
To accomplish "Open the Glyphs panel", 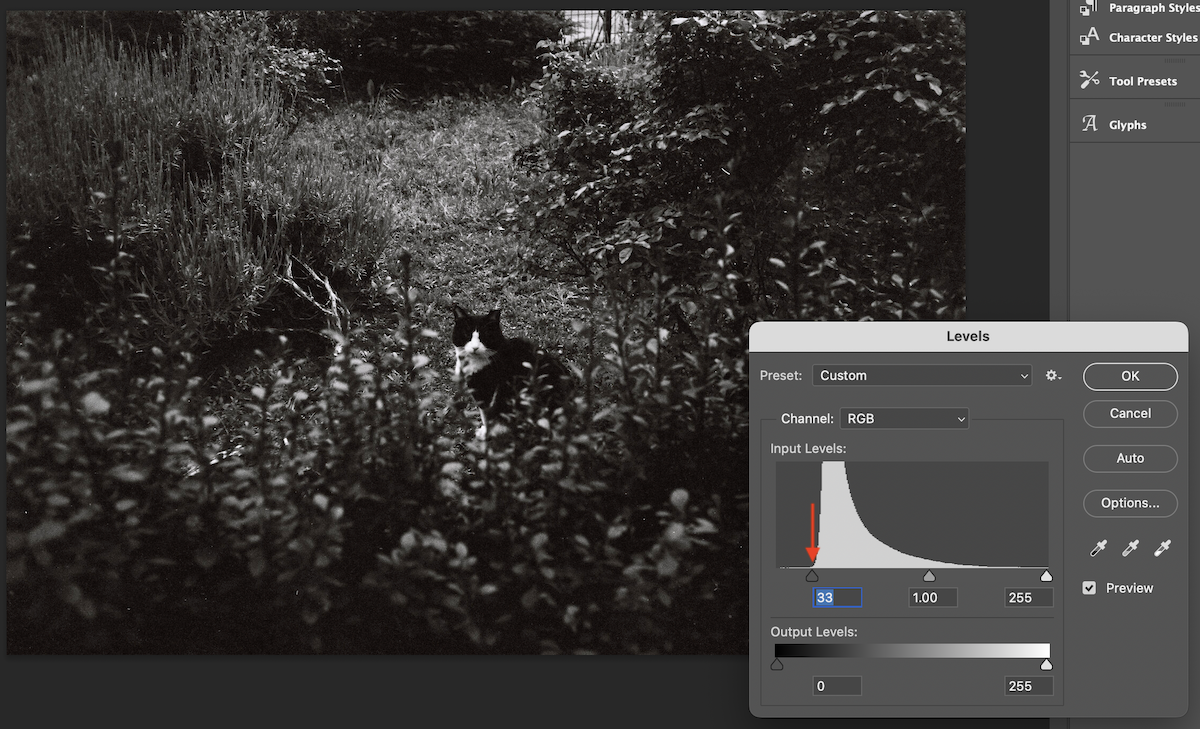I will (x=1114, y=125).
